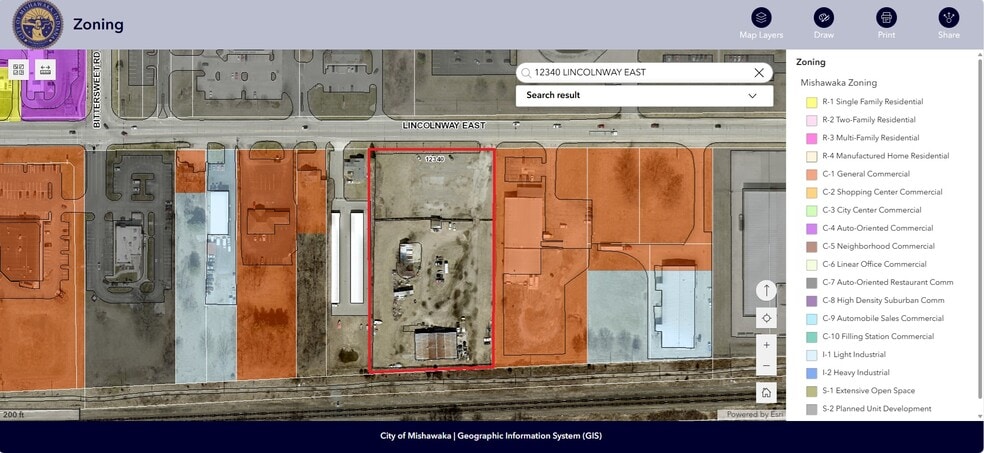The image size is (984, 453).
Task: Click the address search input field
Action: click(640, 72)
